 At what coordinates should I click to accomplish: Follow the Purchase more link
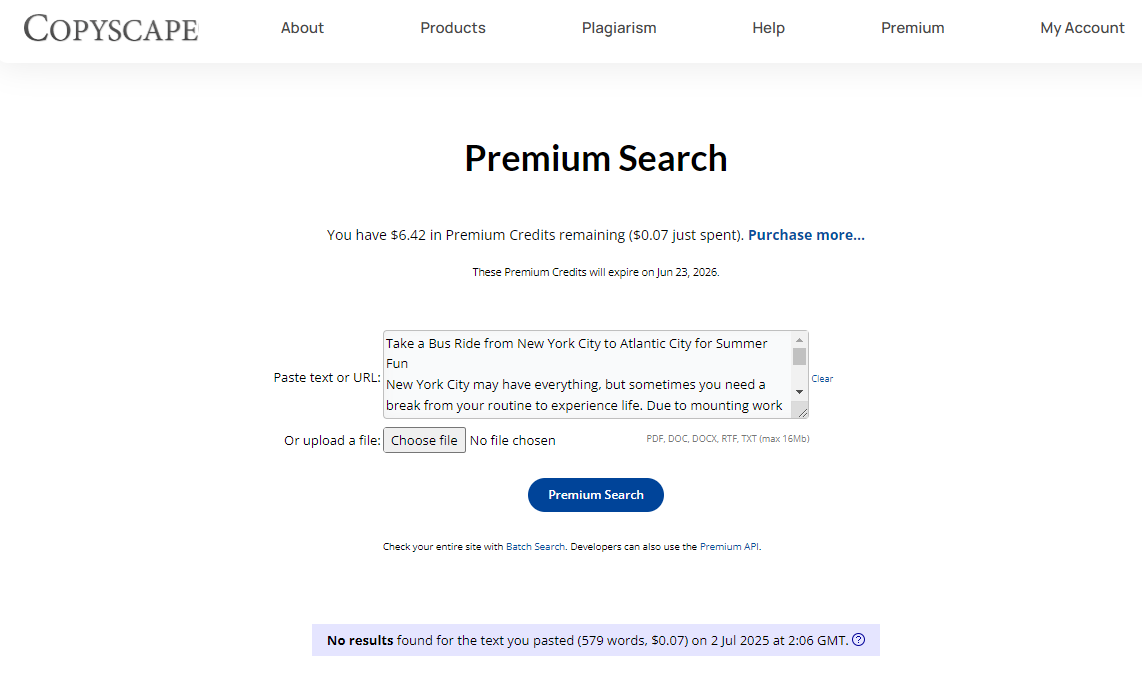pos(806,235)
